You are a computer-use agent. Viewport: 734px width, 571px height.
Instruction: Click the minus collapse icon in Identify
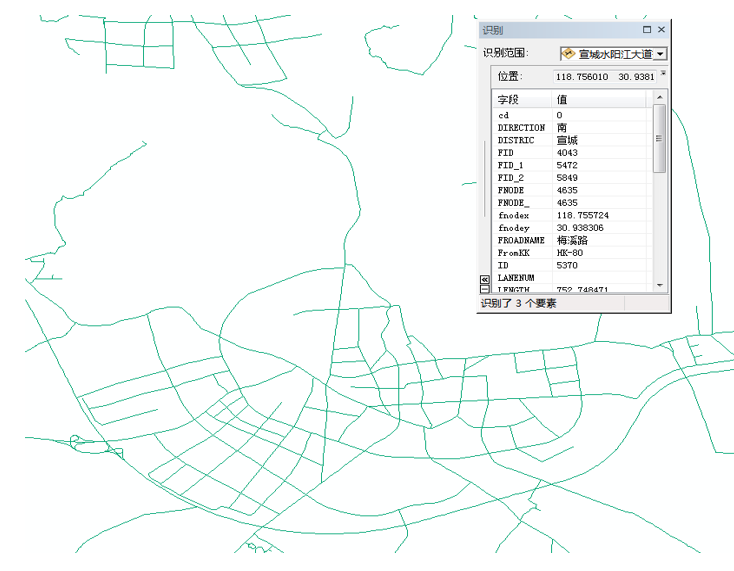484,289
